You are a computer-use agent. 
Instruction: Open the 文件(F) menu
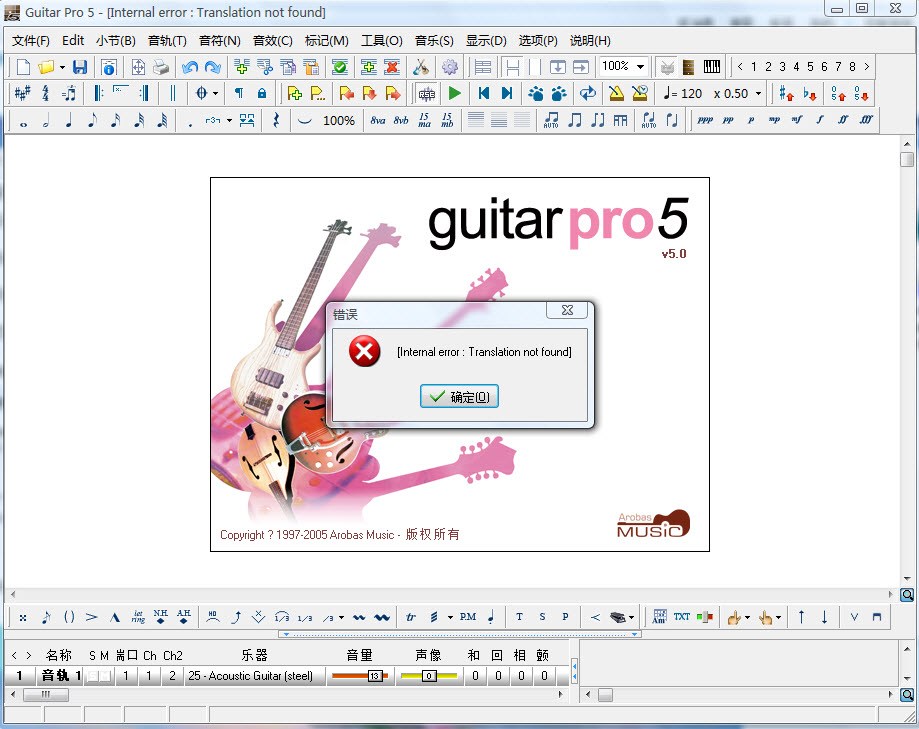tap(30, 40)
